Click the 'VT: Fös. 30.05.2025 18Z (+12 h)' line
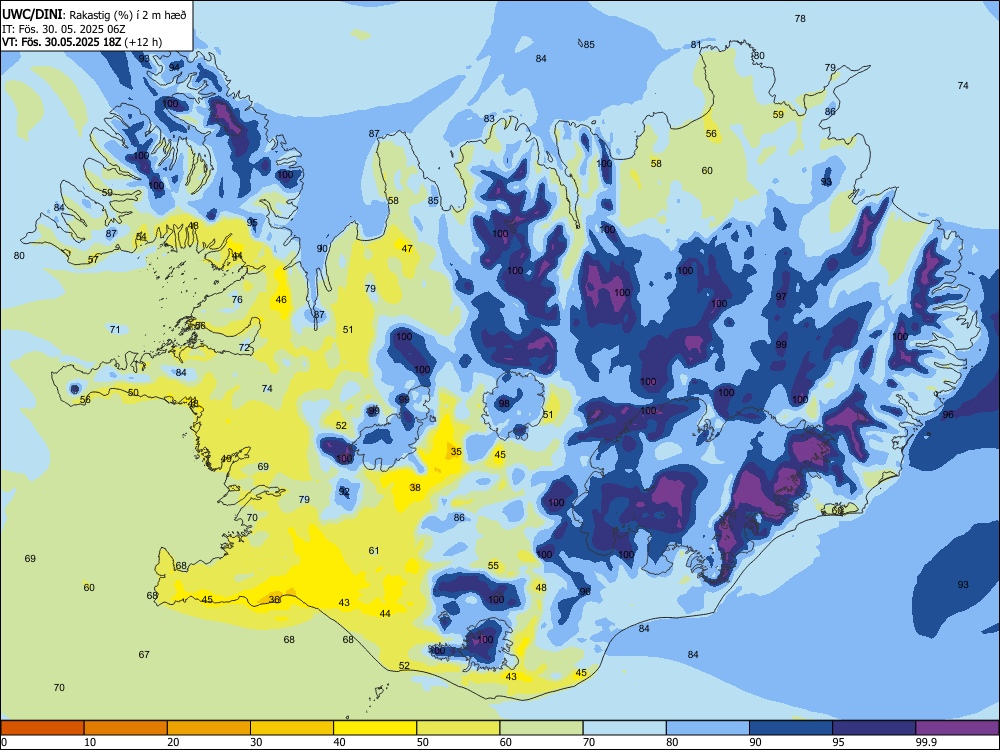Screen dimensions: 1000x750 82,42
